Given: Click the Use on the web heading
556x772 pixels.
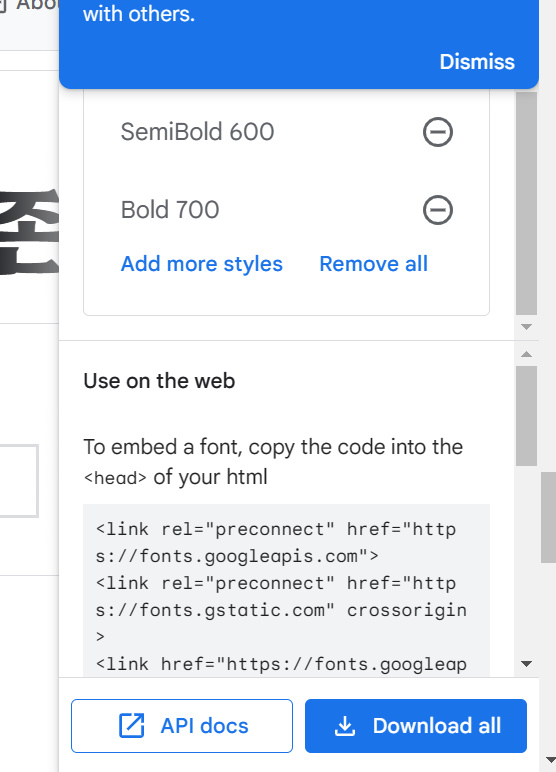Looking at the screenshot, I should point(159,381).
